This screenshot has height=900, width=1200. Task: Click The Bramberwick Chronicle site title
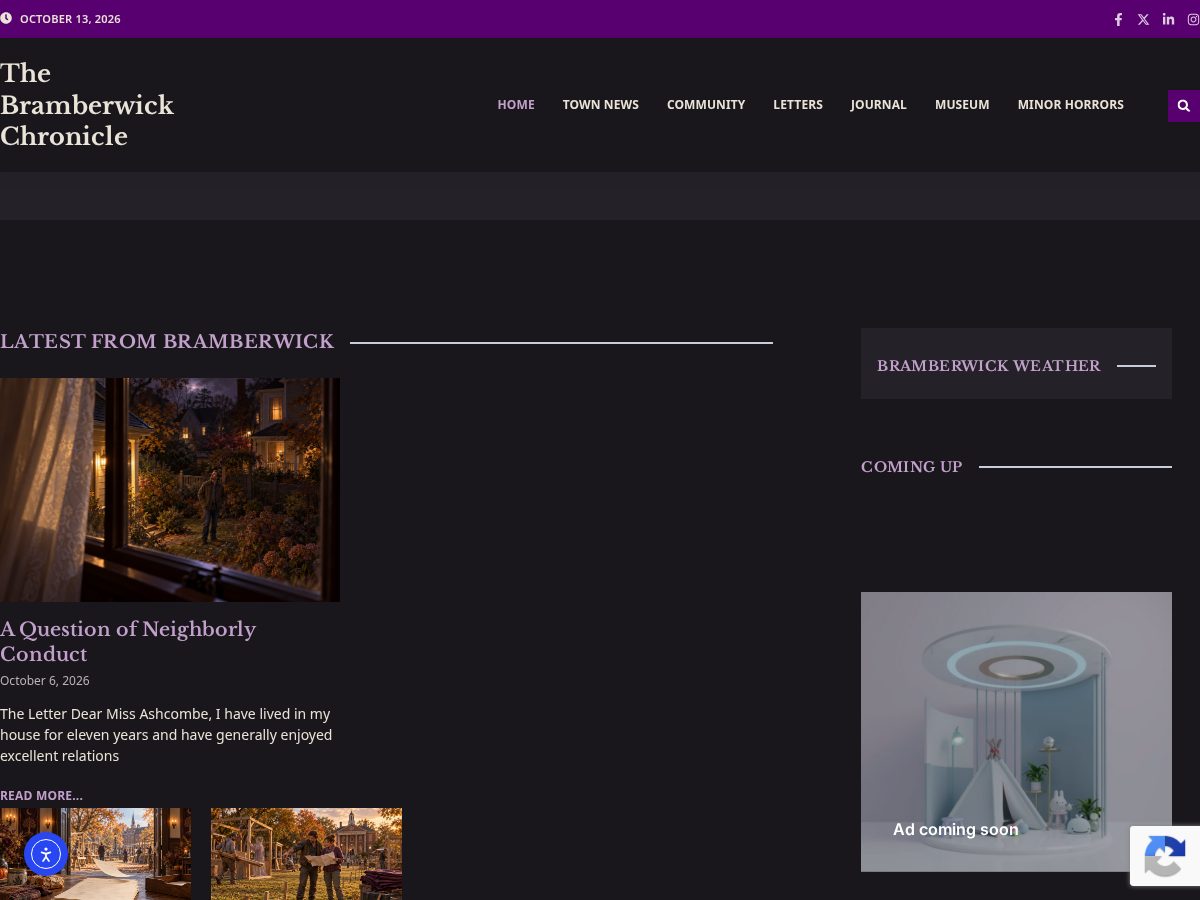pyautogui.click(x=87, y=105)
